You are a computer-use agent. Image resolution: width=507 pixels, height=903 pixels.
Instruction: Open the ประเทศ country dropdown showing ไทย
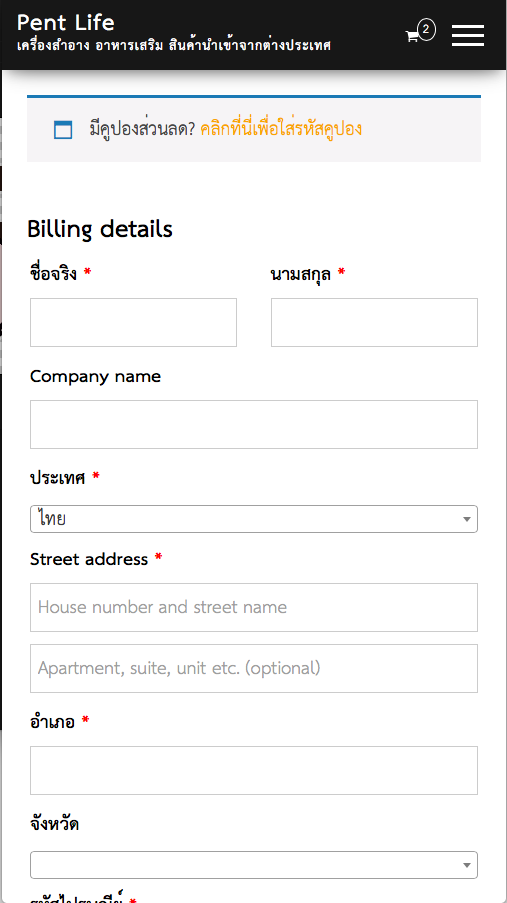click(254, 519)
